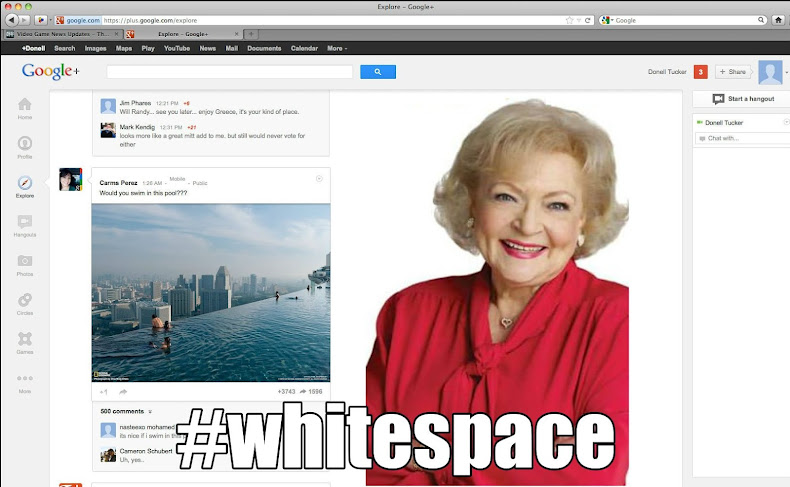This screenshot has height=487, width=790.
Task: Open Mail in the top bar
Action: pos(232,48)
